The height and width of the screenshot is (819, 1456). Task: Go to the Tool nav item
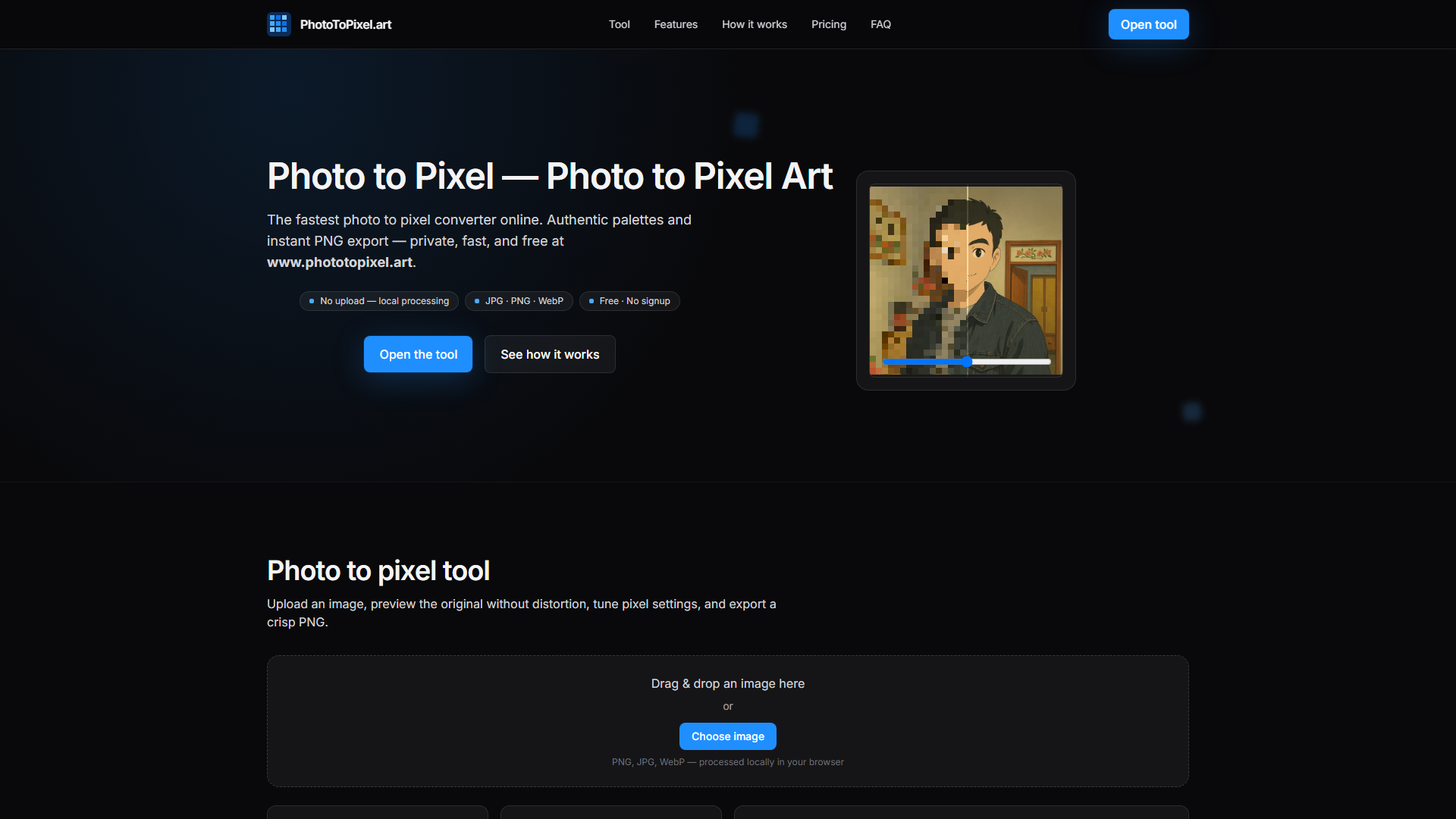(x=619, y=24)
